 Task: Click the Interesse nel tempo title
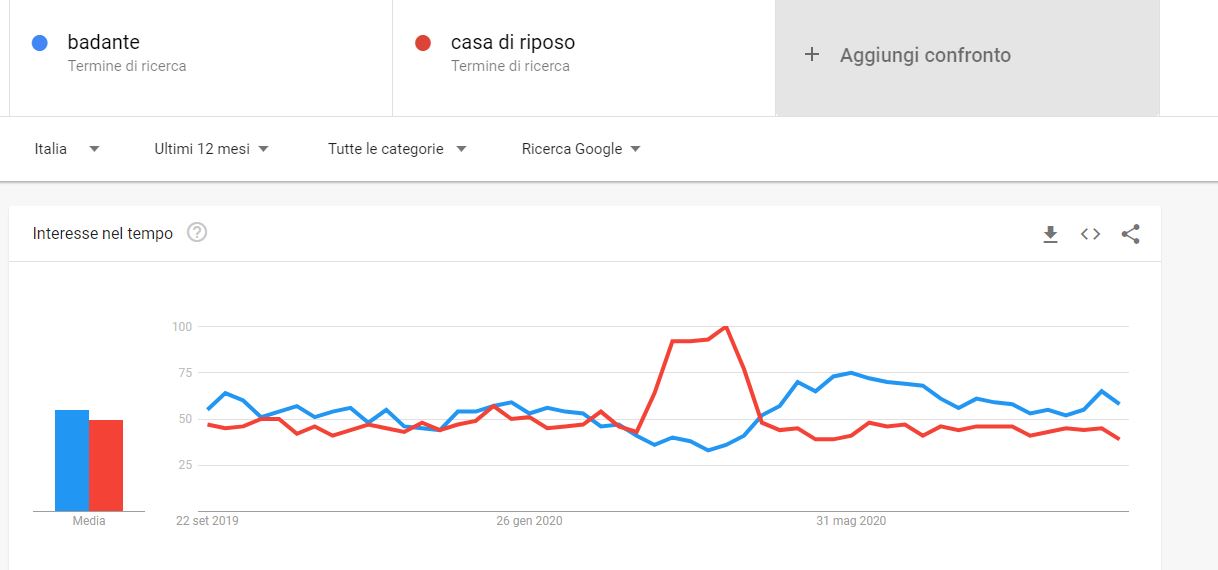click(x=103, y=233)
